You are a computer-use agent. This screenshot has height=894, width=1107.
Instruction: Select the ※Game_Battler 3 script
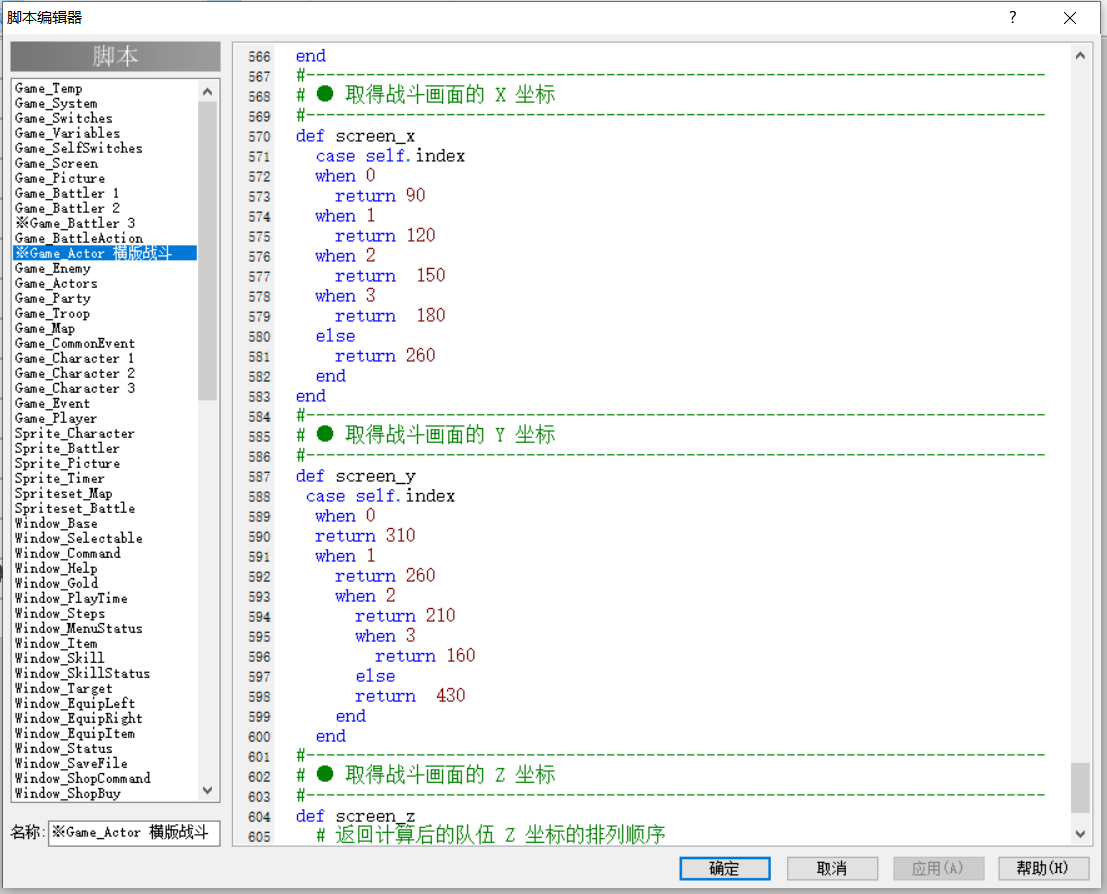pyautogui.click(x=75, y=223)
